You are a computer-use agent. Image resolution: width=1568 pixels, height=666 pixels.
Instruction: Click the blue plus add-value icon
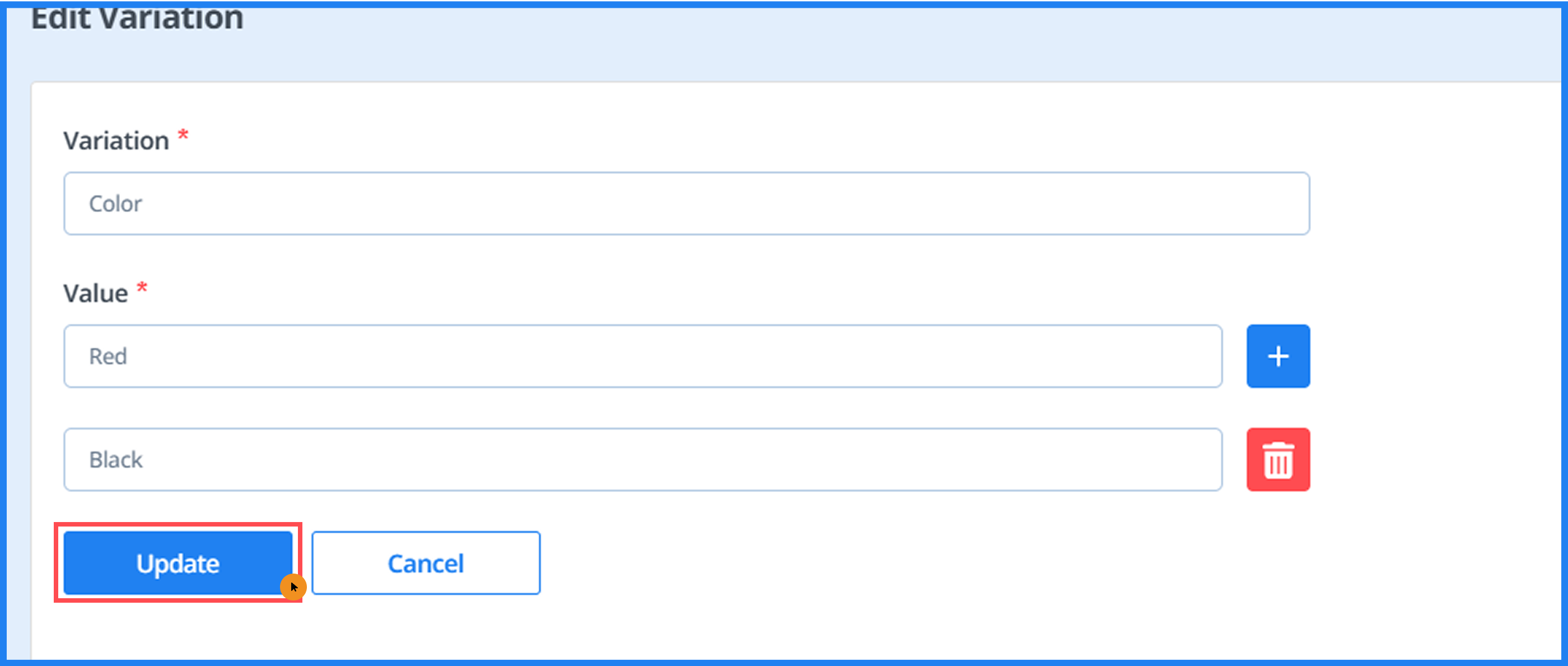1278,356
